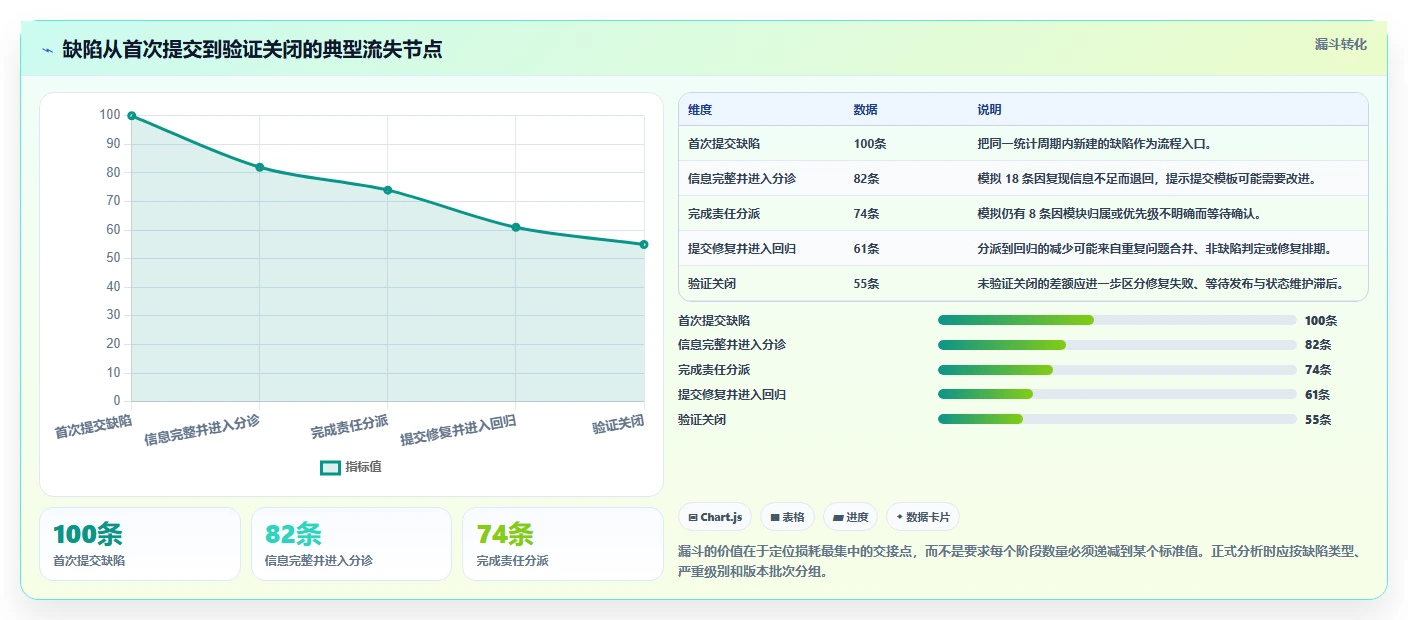Click the 提交修复并进入回归 progress bar
Image resolution: width=1408 pixels, height=620 pixels.
pos(1117,394)
